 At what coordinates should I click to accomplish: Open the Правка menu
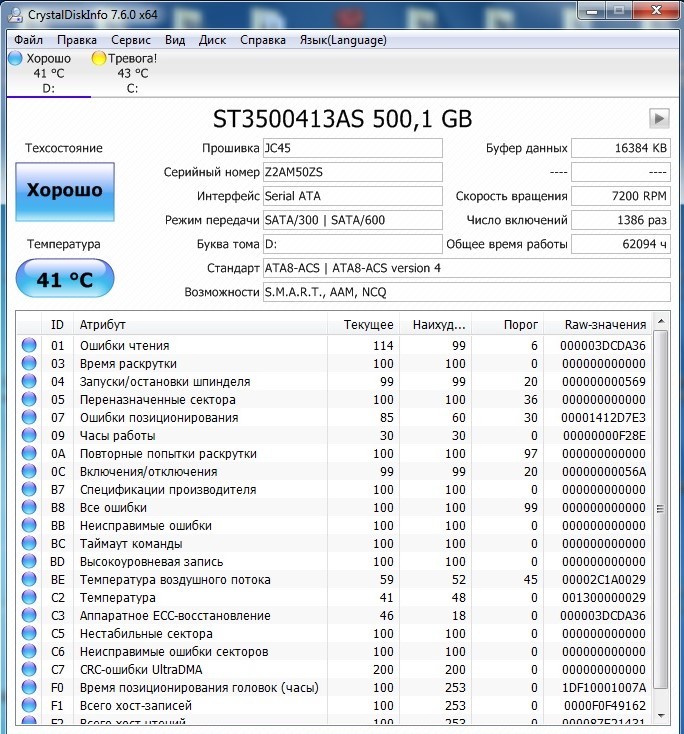(x=77, y=40)
